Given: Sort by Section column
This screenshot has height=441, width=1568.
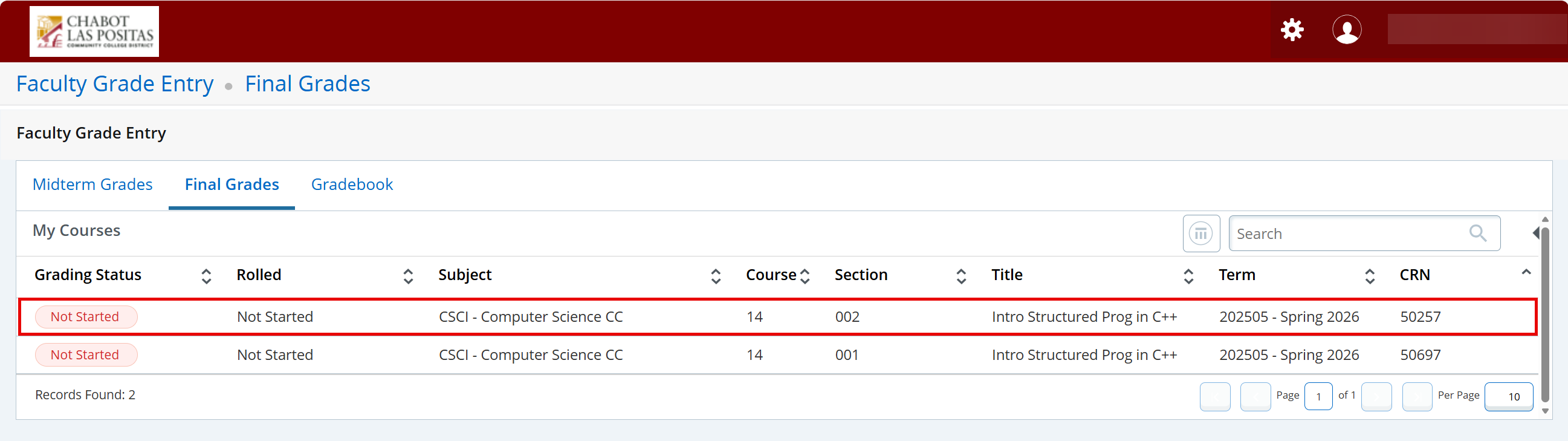Looking at the screenshot, I should (x=961, y=276).
